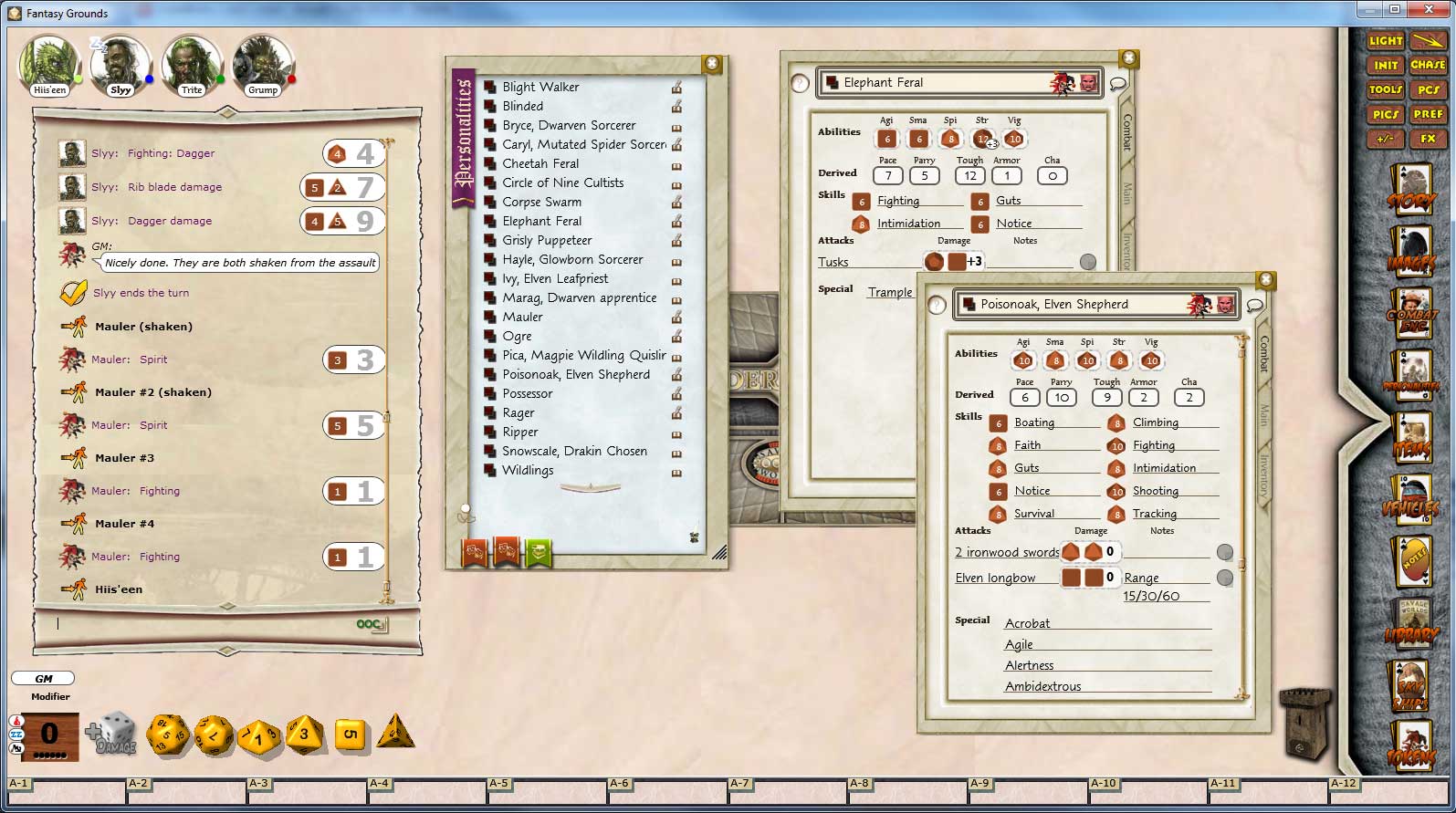The height and width of the screenshot is (813, 1456).
Task: Pick up the d8 die
Action: 304,734
